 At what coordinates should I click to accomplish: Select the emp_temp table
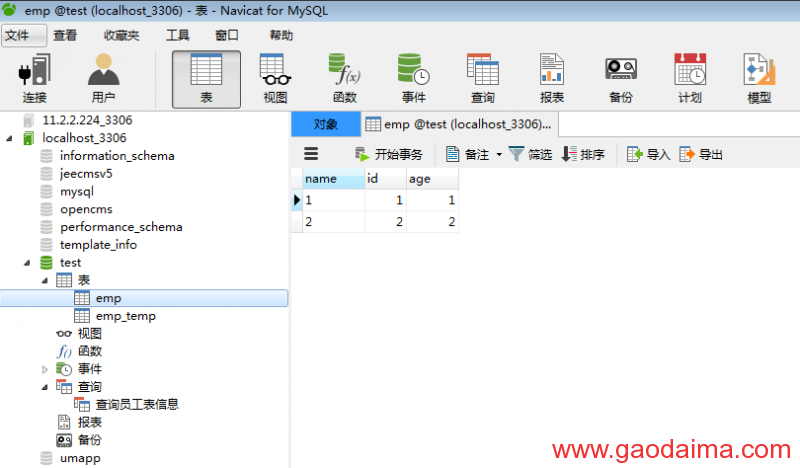coord(126,316)
